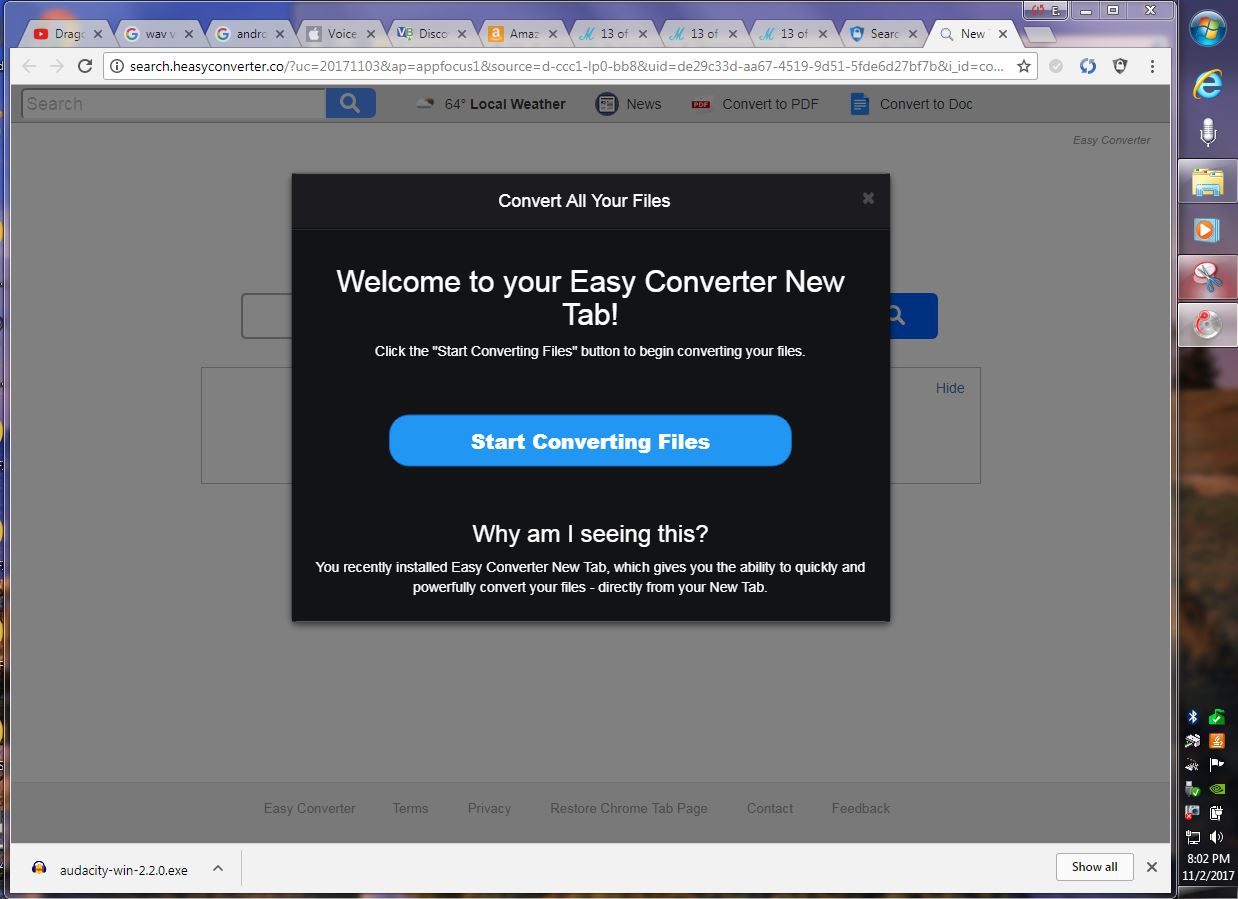Expand the audacity download options chevron
Viewport: 1238px width, 899px height.
point(218,869)
